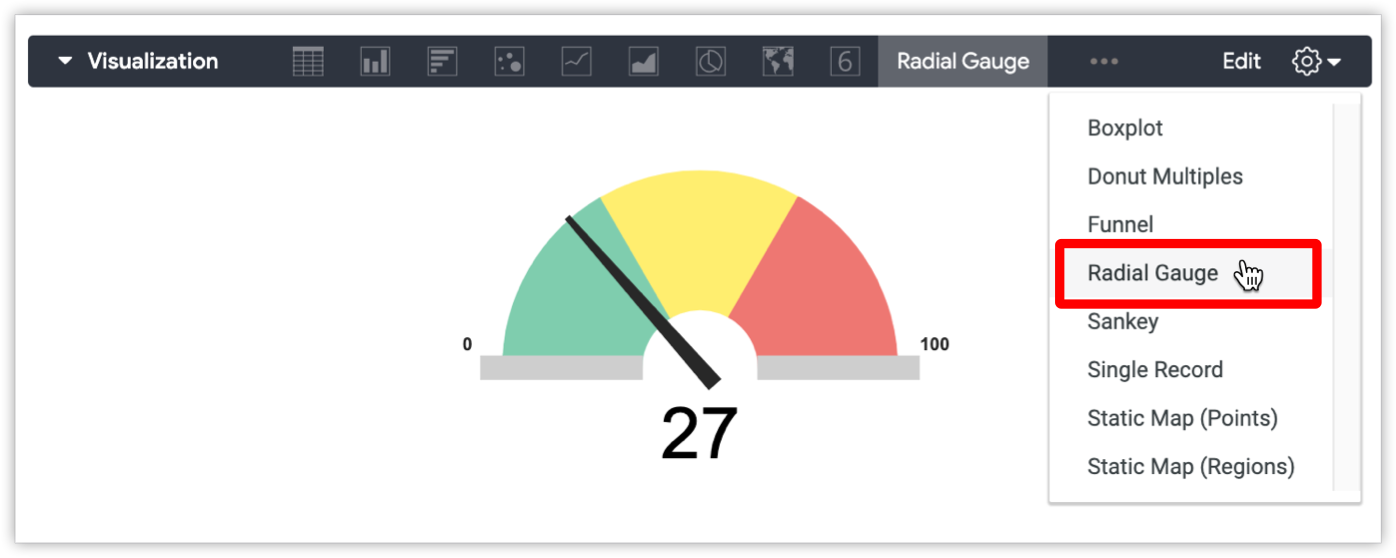Click the Visualization panel title
The width and height of the screenshot is (1396, 558).
point(152,61)
